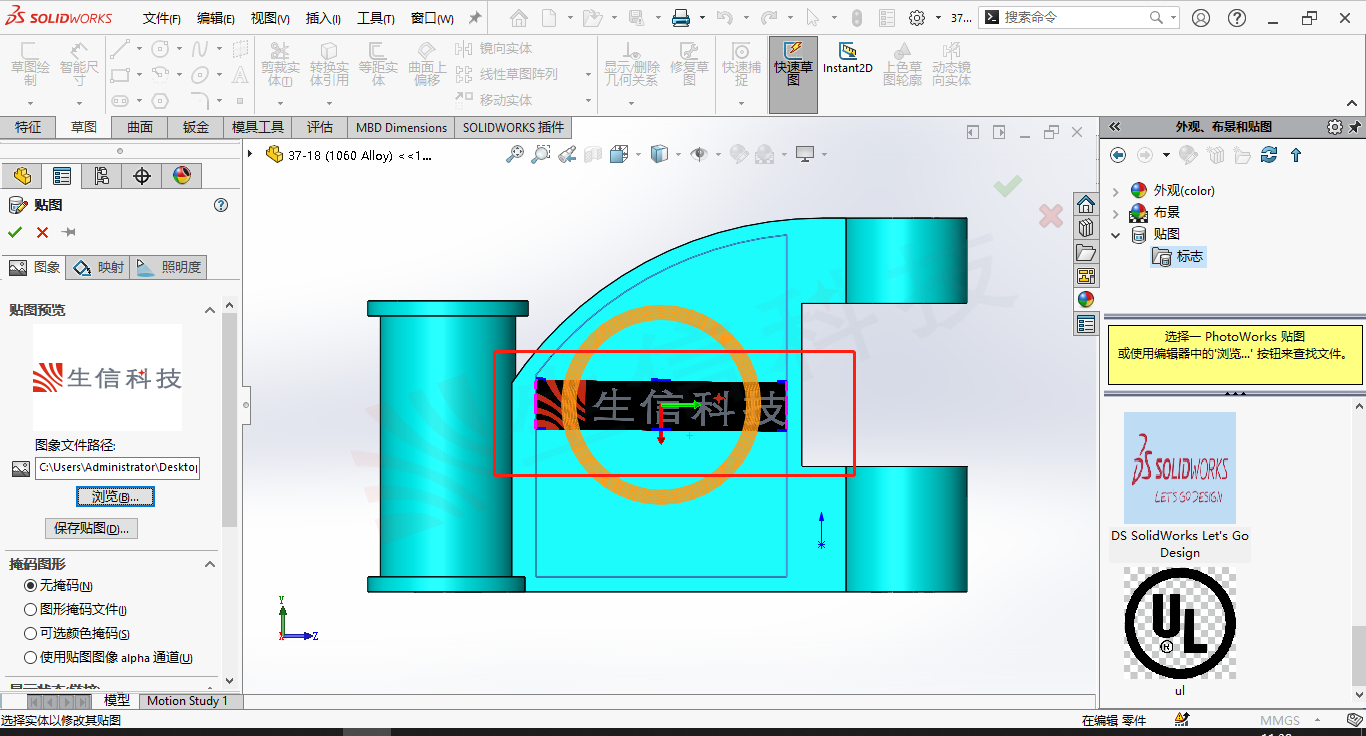This screenshot has width=1366, height=736.
Task: Collapse the 贴图 node in the appearances tree
Action: 1115,234
